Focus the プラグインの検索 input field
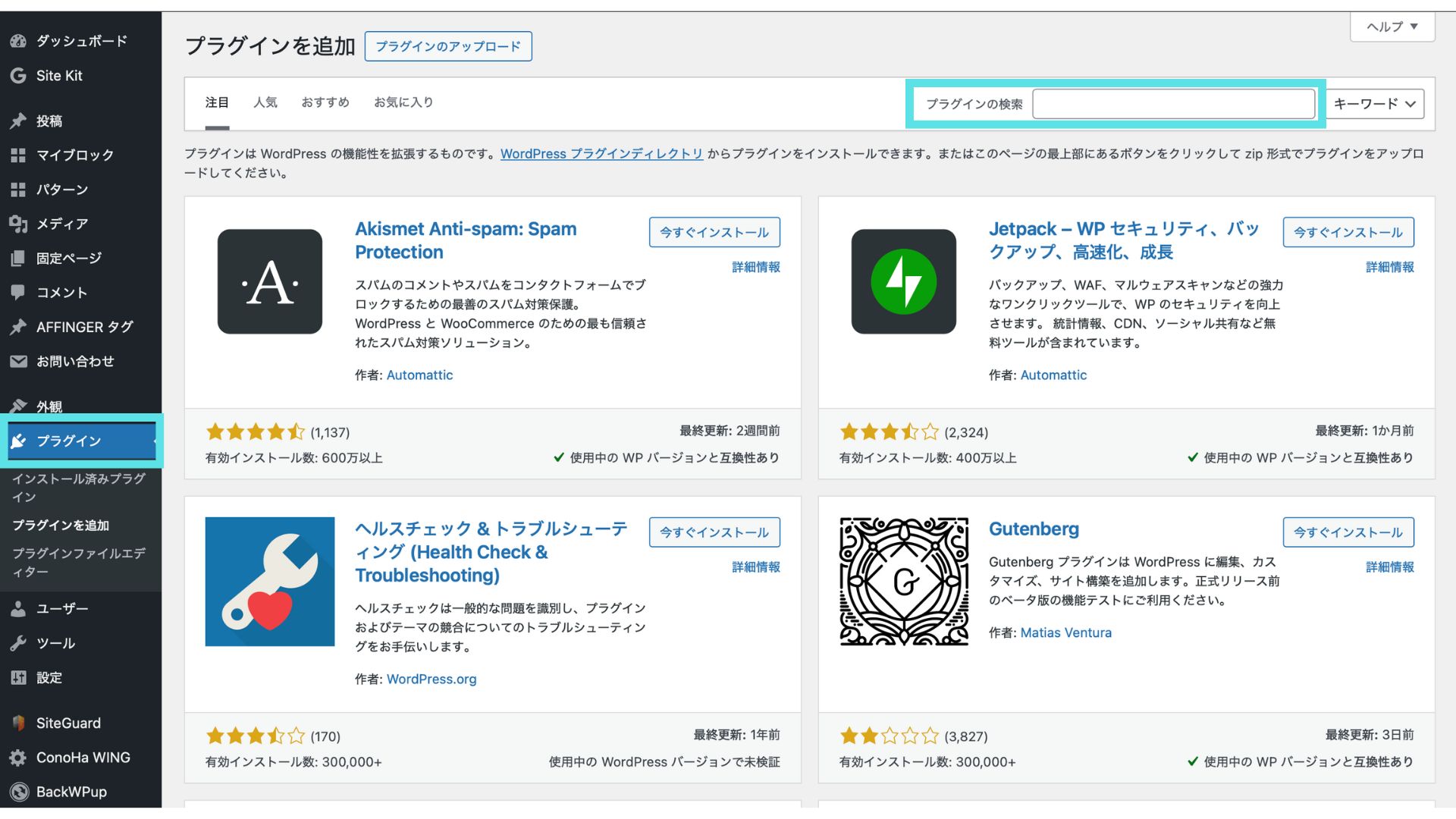 [x=1174, y=104]
